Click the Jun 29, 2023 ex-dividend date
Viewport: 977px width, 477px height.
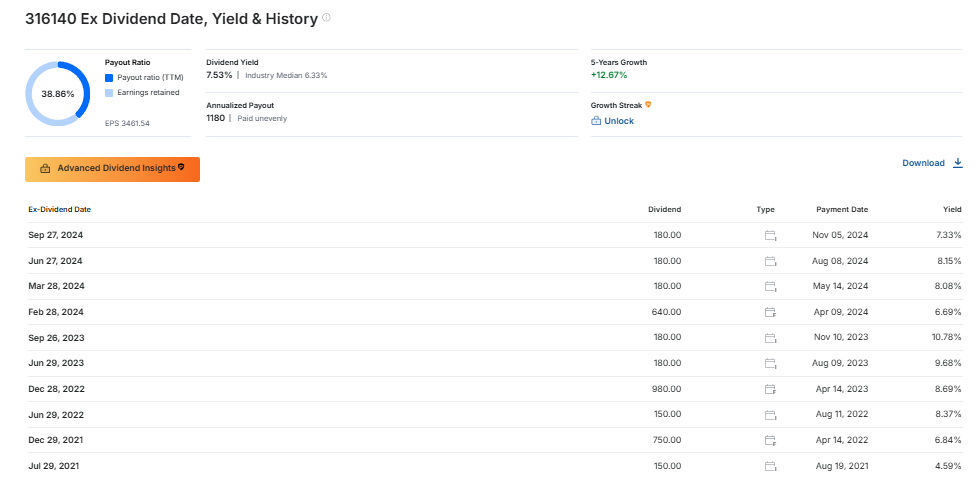(x=55, y=363)
